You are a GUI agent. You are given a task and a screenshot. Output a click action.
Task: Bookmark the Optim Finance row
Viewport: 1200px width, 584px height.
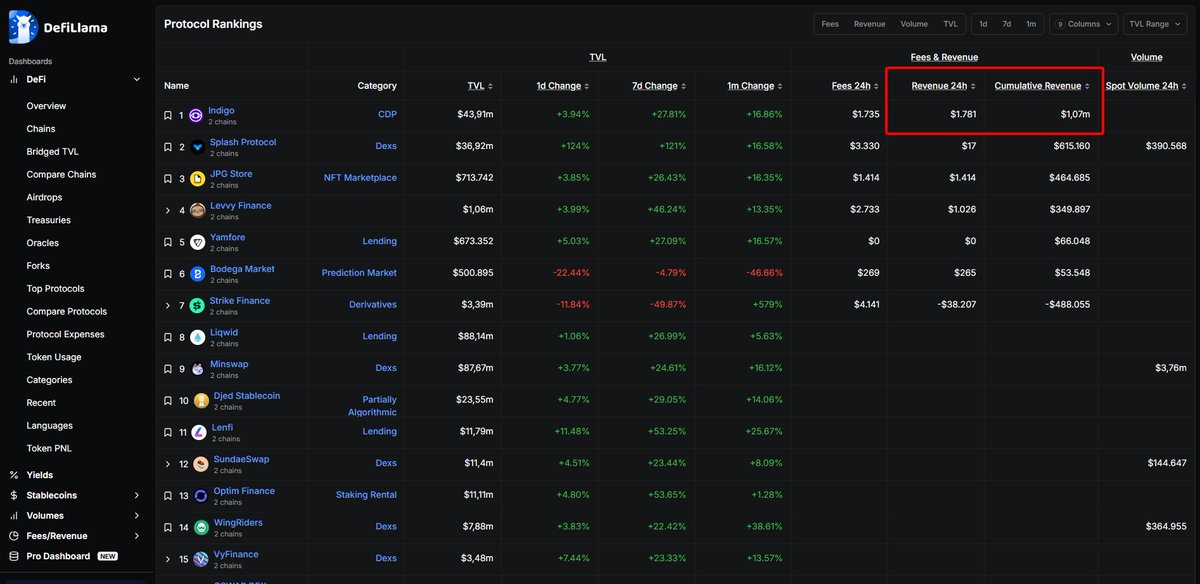point(168,496)
